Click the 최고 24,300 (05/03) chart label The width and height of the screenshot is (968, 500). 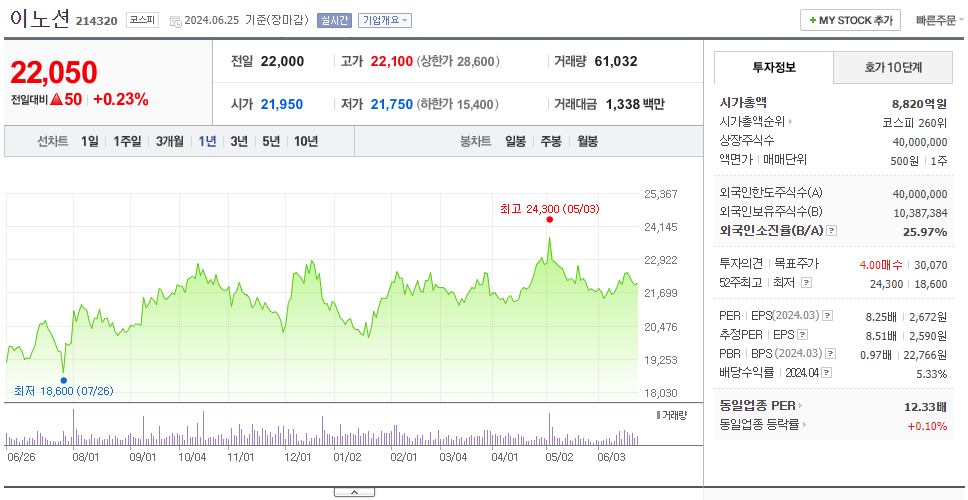click(549, 209)
